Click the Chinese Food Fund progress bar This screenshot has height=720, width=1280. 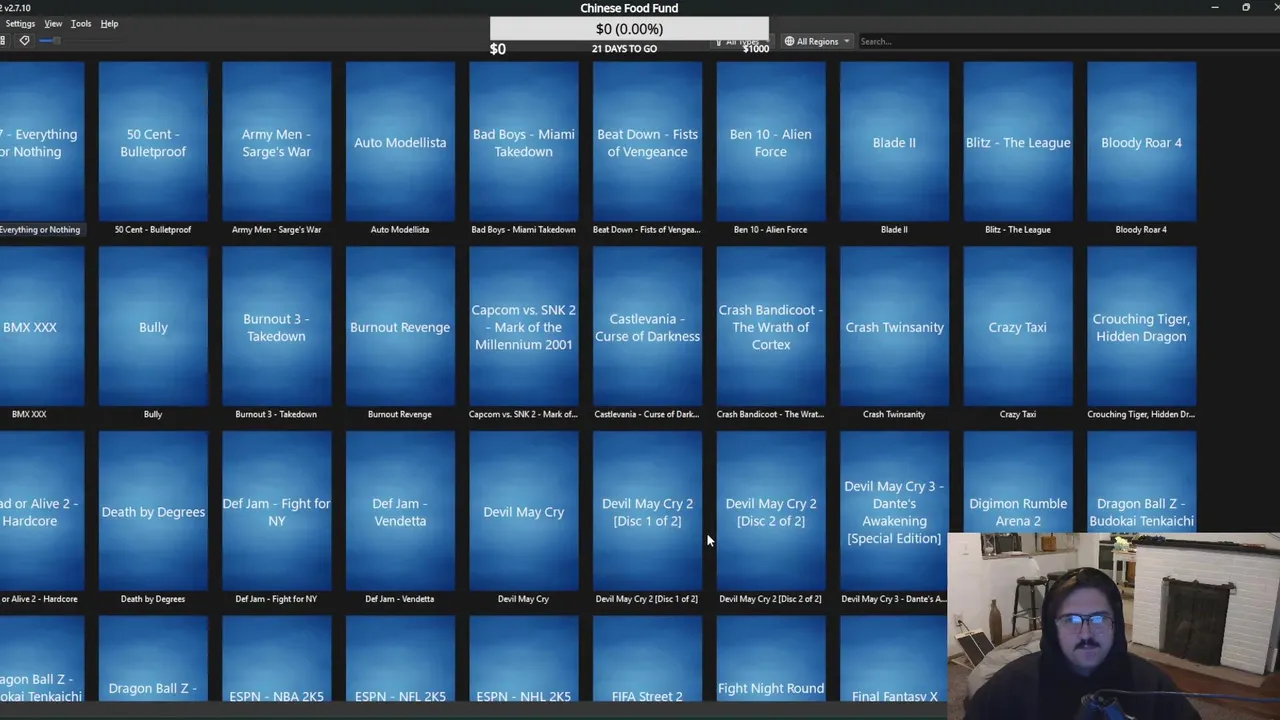click(x=629, y=29)
